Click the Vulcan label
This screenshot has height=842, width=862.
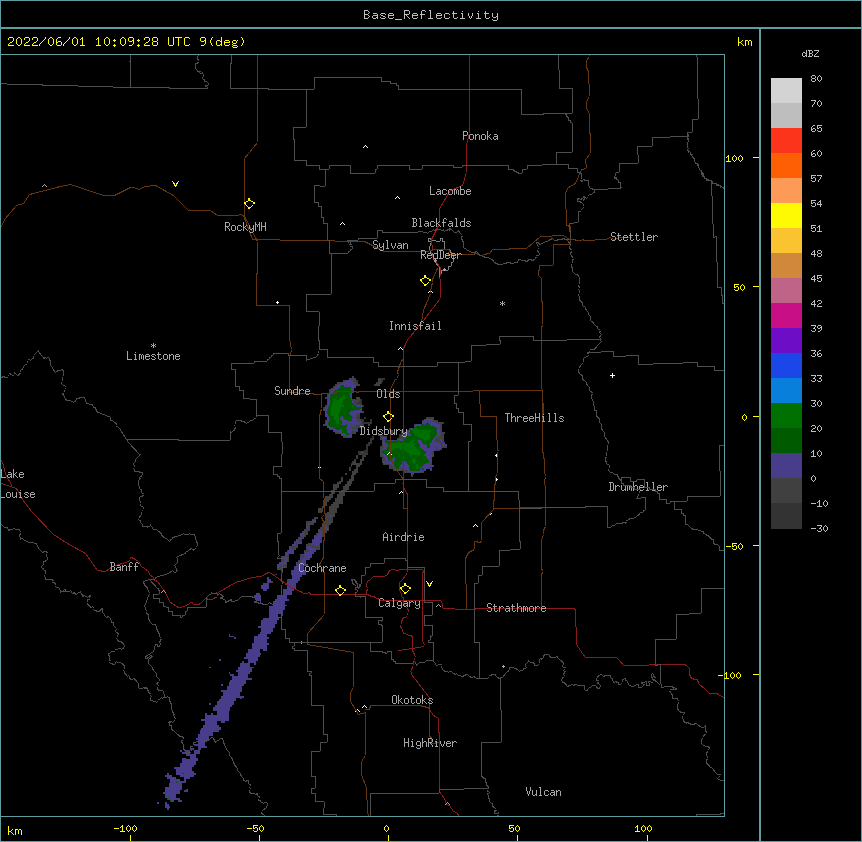coord(543,792)
